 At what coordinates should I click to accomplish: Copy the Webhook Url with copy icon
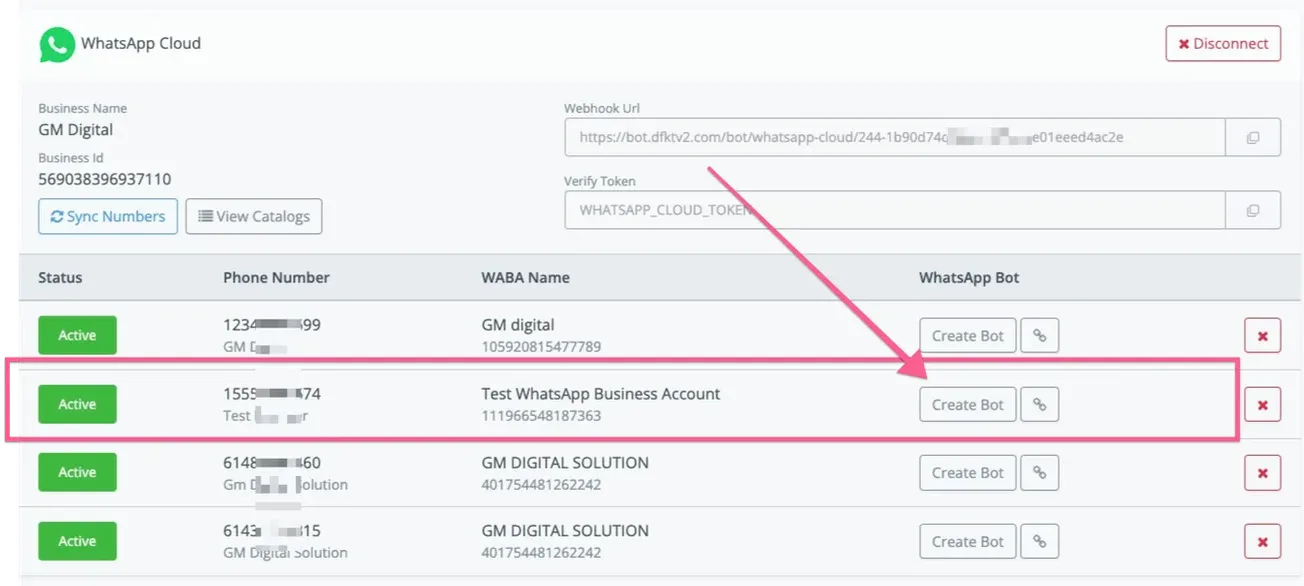(1253, 138)
